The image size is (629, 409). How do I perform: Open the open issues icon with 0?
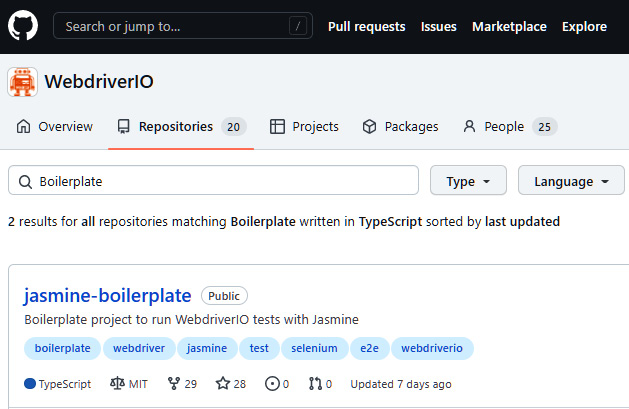coord(272,384)
